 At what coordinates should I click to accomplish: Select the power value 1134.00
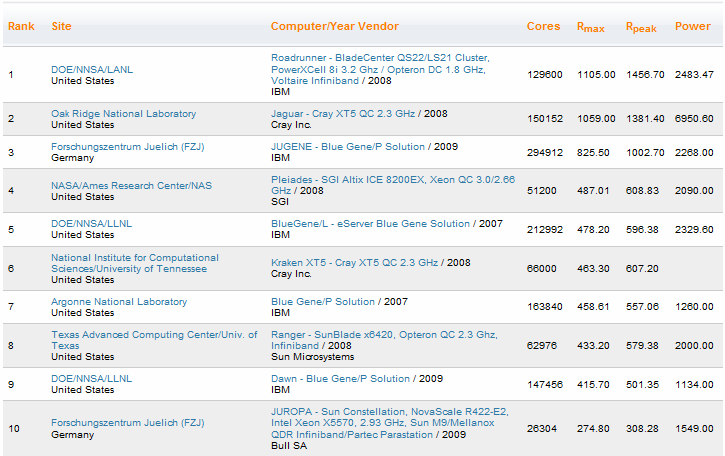(694, 384)
